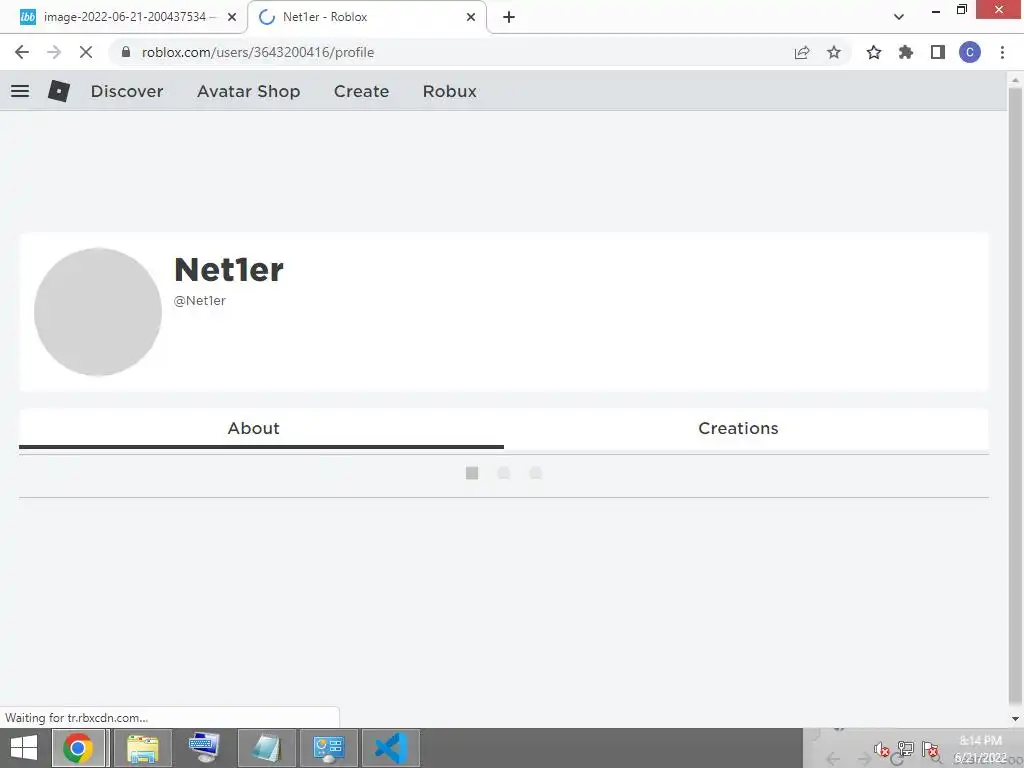The image size is (1024, 768).
Task: Click the Chrome taskbar icon
Action: 78,748
